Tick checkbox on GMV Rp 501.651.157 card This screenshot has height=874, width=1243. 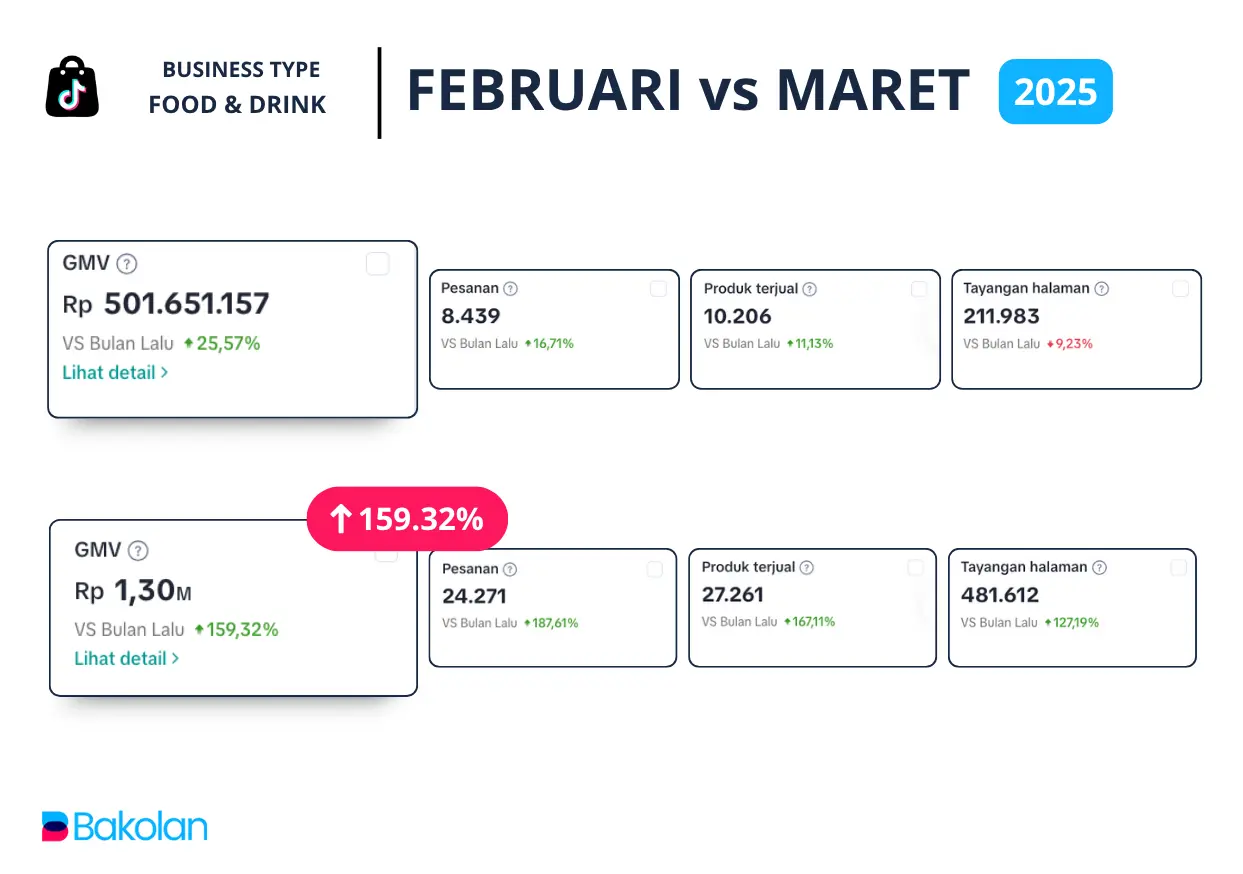click(377, 264)
